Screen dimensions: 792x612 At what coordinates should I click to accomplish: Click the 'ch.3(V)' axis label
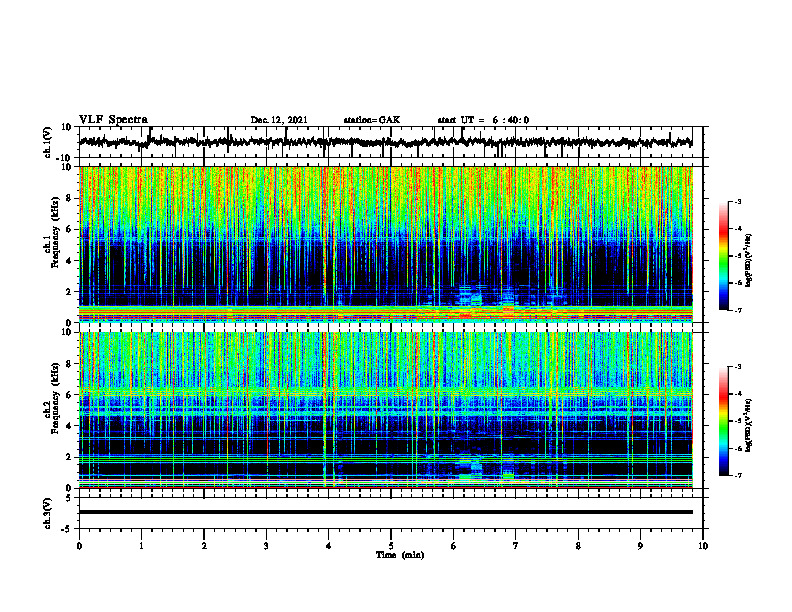[48, 513]
